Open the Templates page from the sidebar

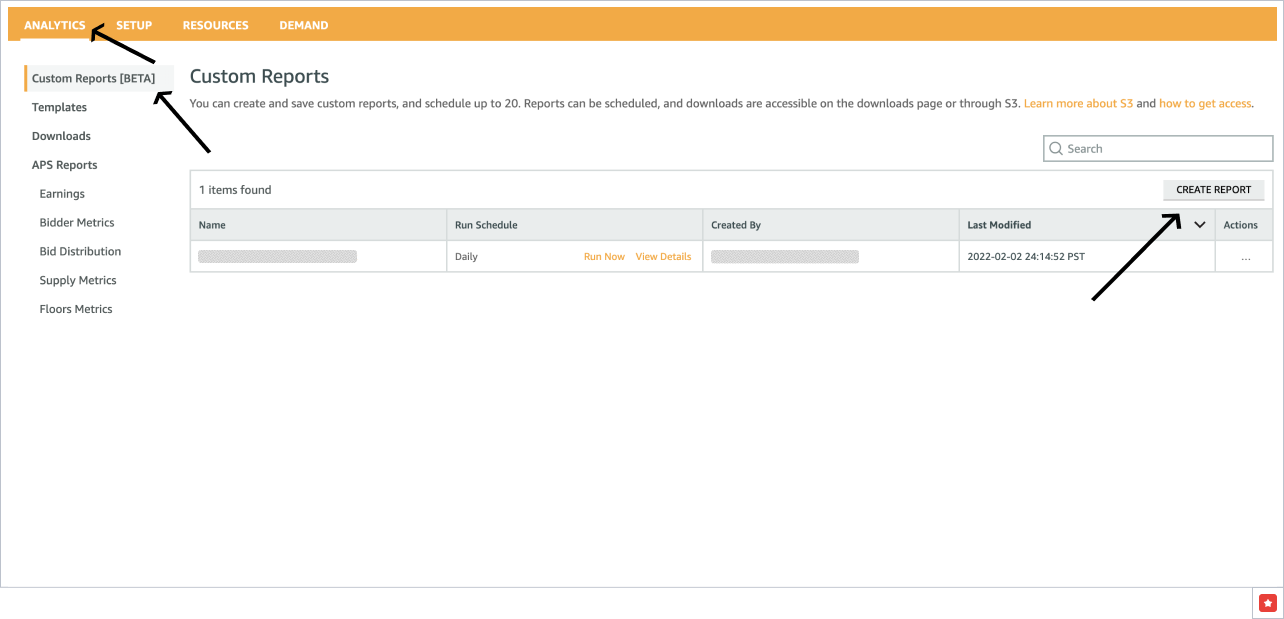click(59, 107)
